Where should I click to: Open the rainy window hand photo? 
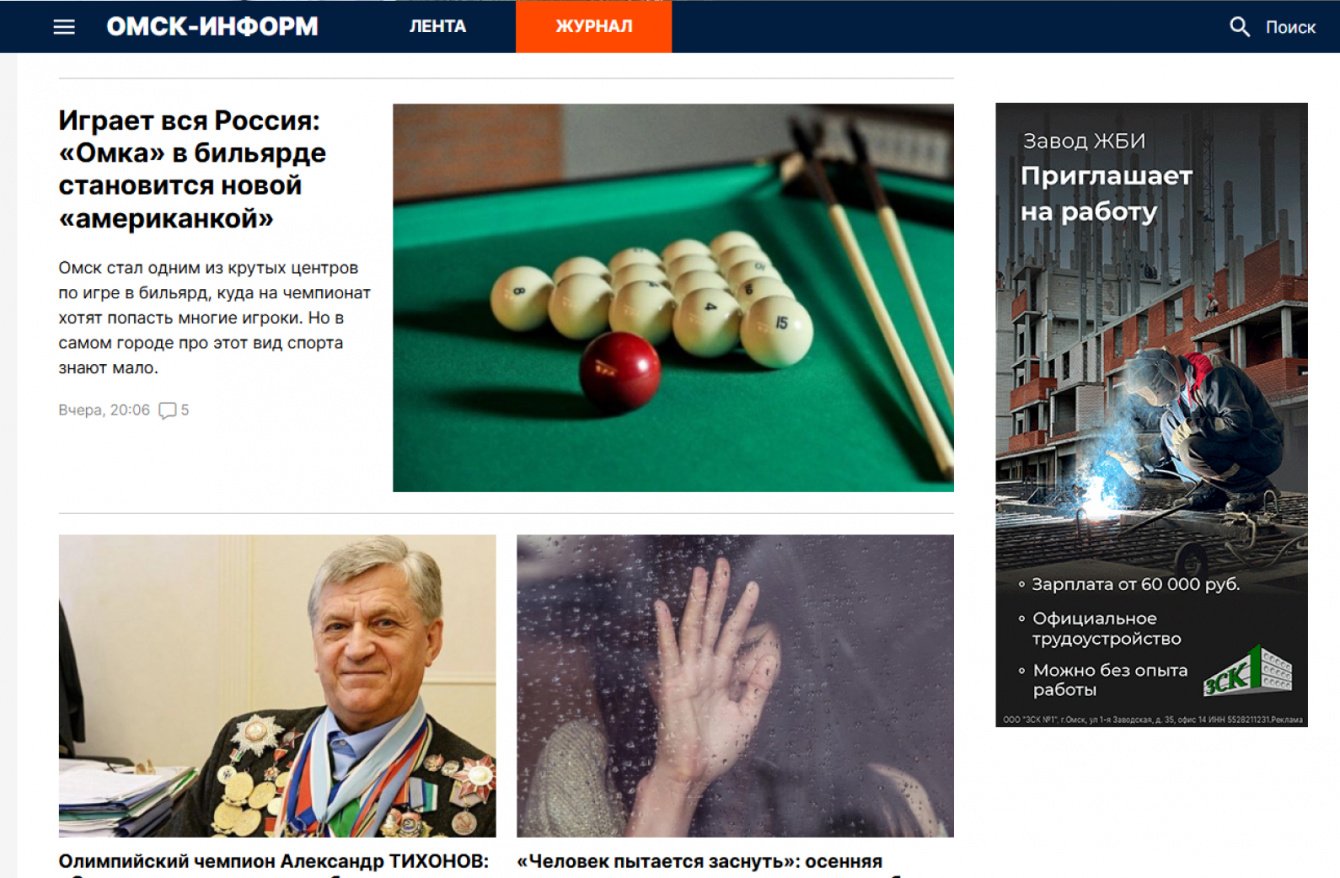click(x=735, y=686)
